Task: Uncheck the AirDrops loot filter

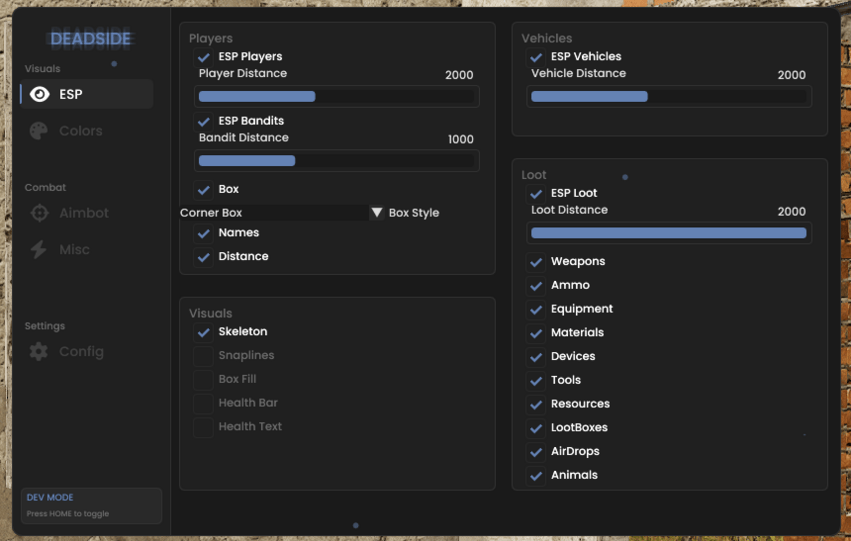Action: pos(536,452)
